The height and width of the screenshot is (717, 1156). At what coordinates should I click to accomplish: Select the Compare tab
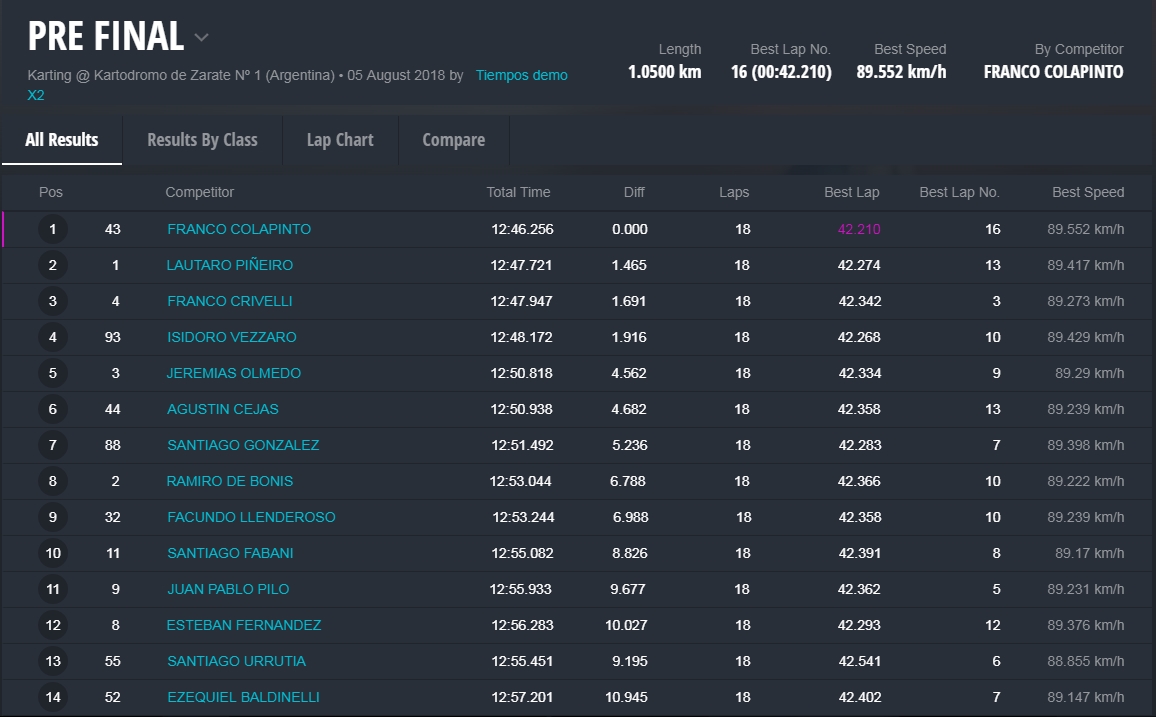coord(453,140)
